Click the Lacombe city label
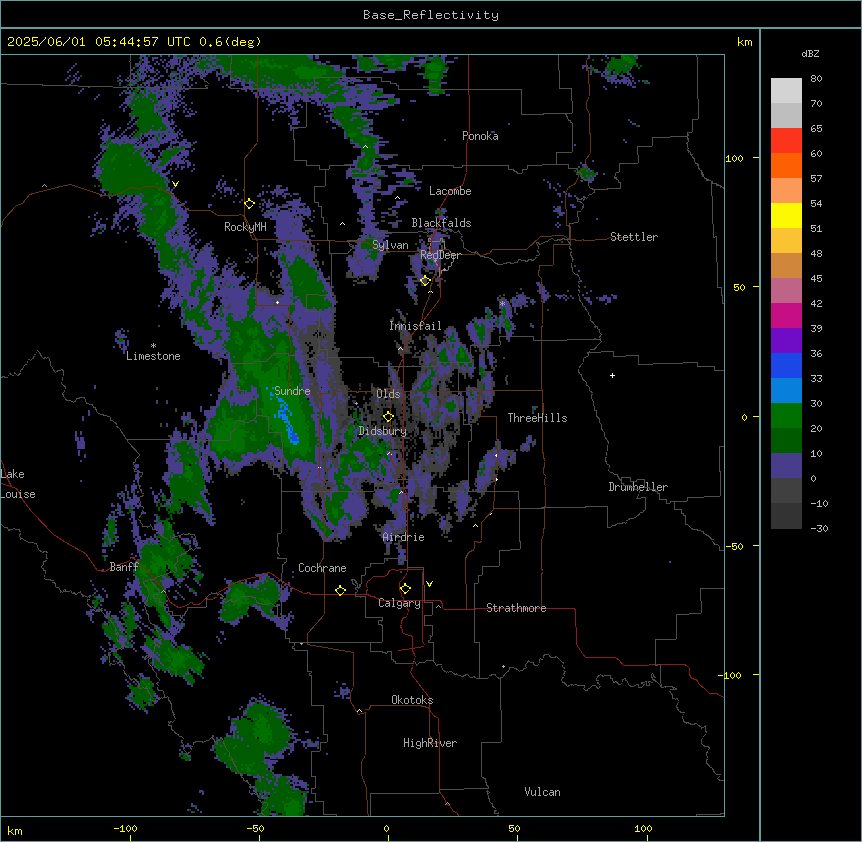 click(x=450, y=191)
